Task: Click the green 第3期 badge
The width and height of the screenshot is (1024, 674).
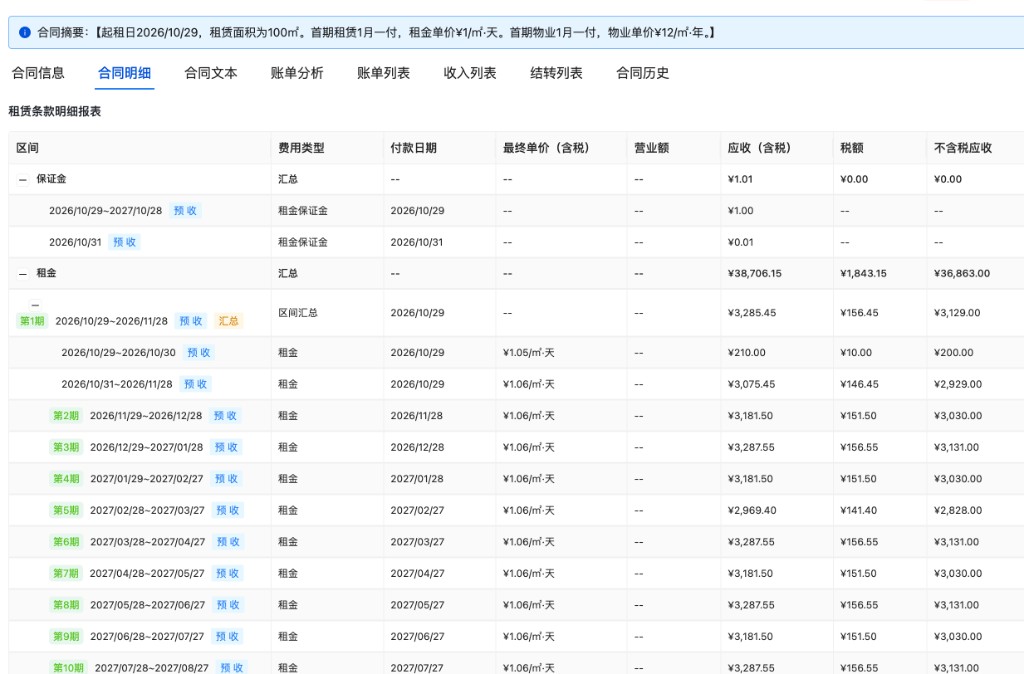Action: click(65, 447)
